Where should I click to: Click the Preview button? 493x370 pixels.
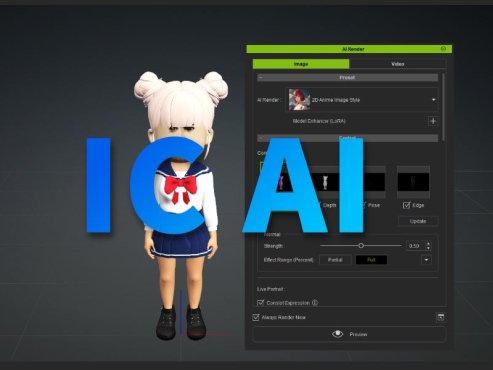tap(349, 334)
